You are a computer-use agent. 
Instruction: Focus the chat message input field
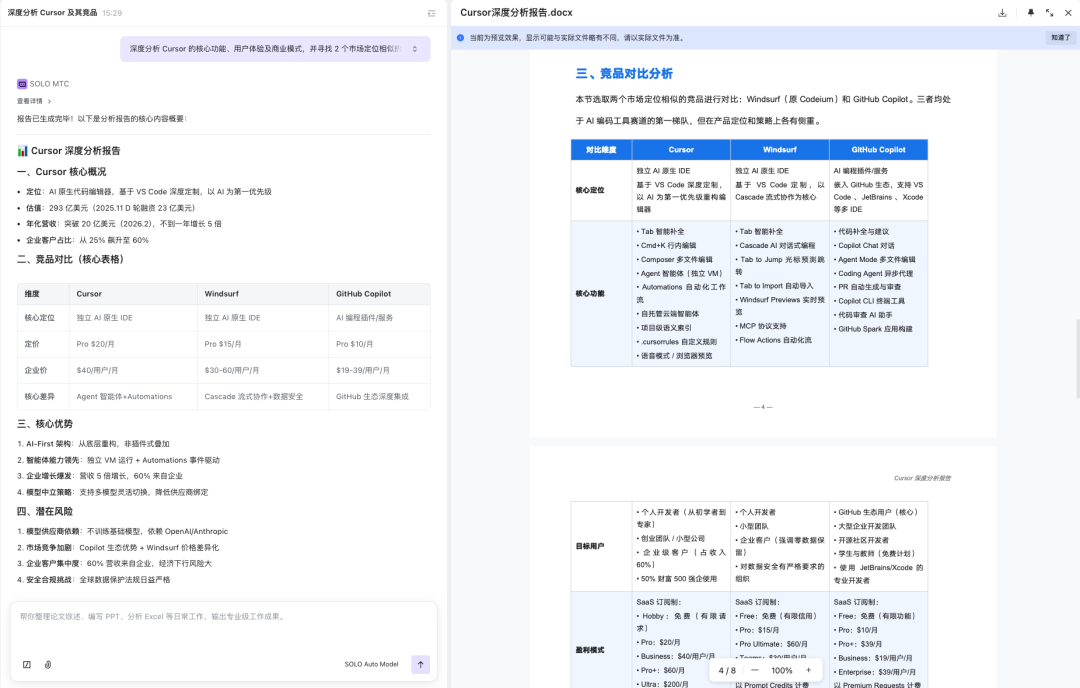click(x=223, y=617)
